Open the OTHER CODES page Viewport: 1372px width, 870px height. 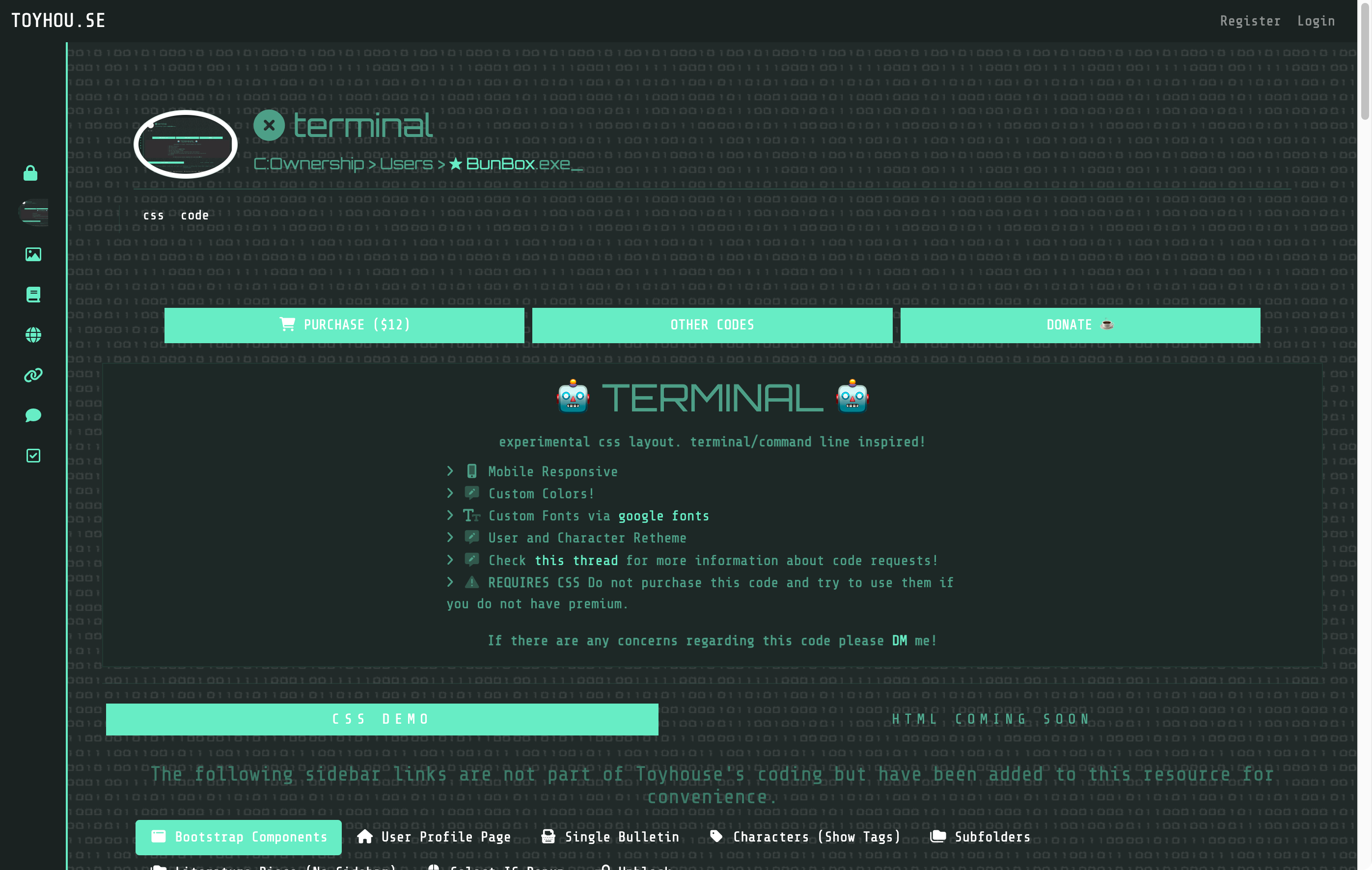point(712,325)
